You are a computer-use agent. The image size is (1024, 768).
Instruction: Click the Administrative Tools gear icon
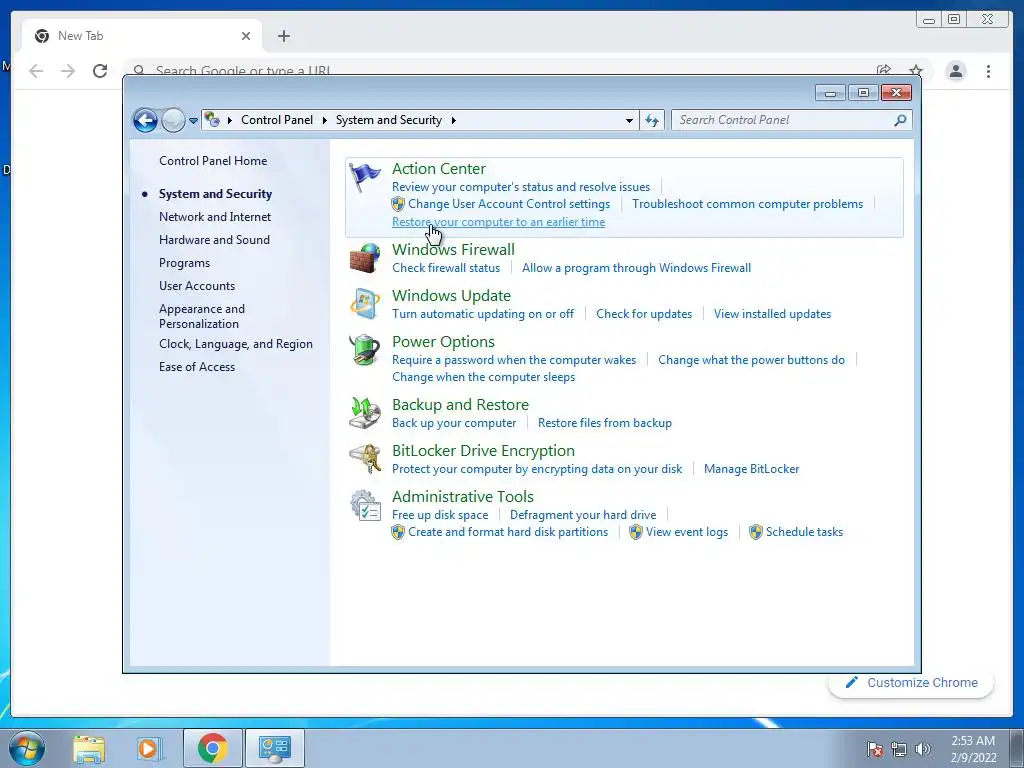[x=364, y=505]
